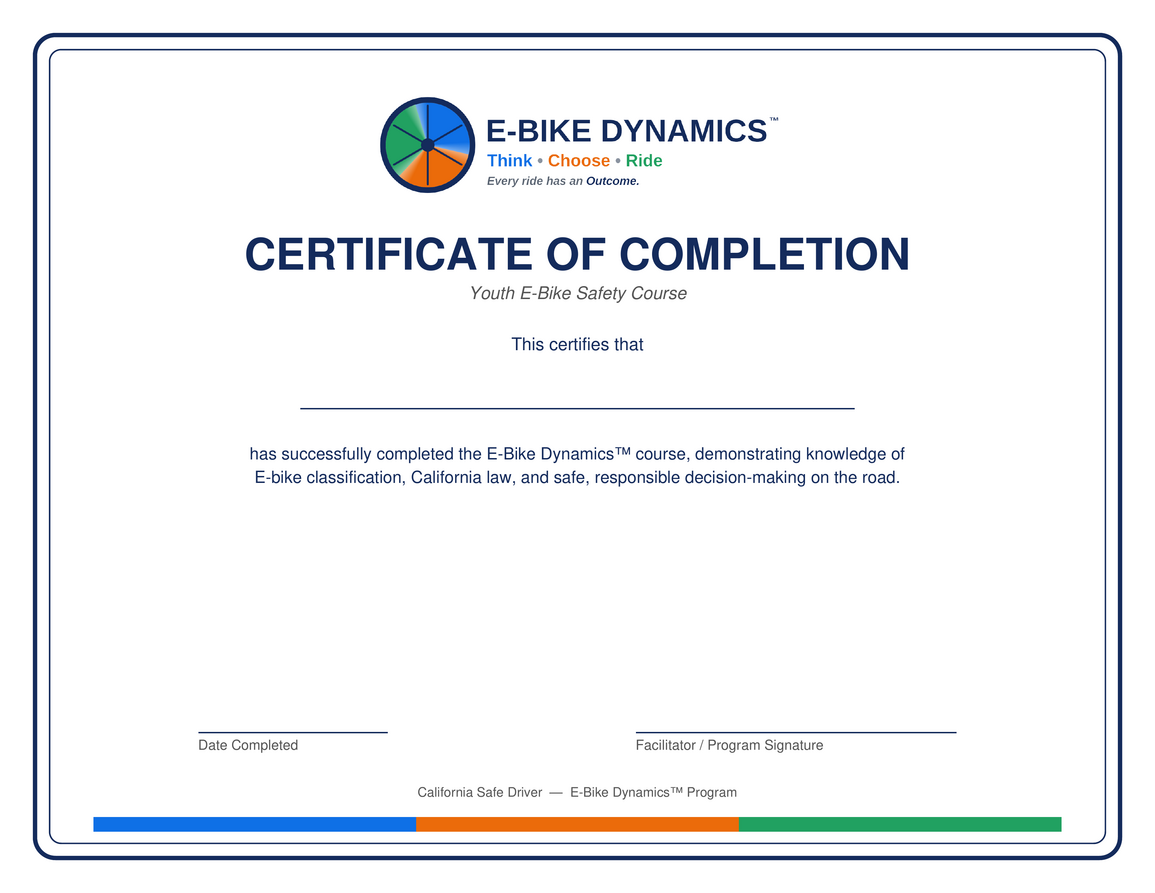1155x893 pixels.
Task: Click the green word 'Ride'
Action: click(644, 161)
